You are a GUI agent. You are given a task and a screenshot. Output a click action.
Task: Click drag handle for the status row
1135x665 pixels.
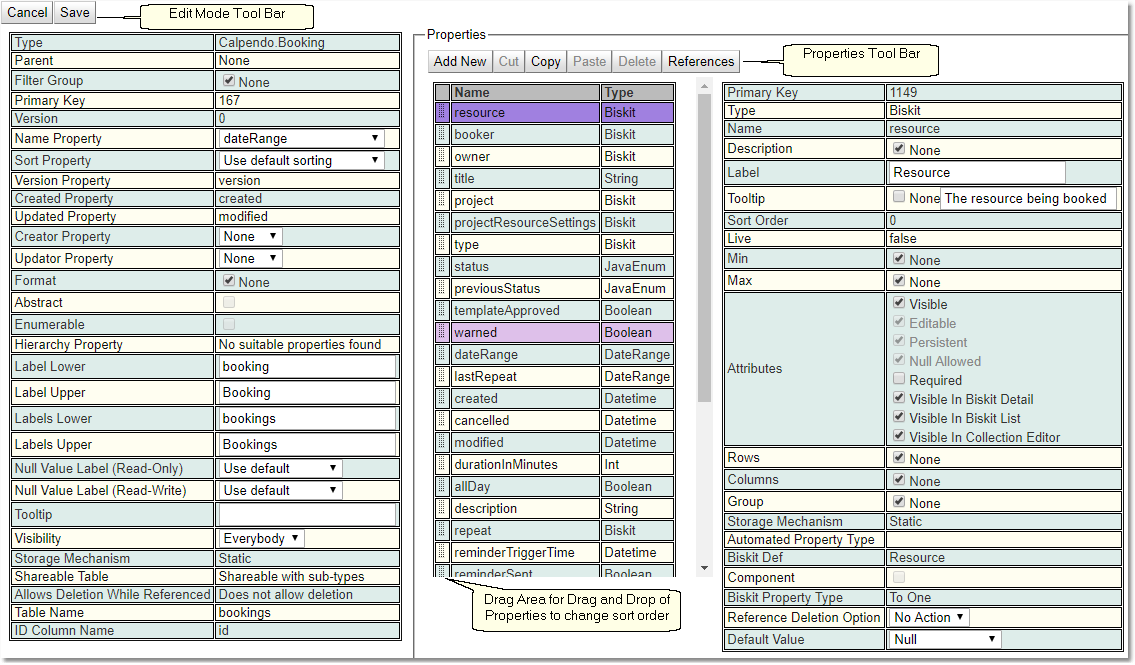click(442, 267)
